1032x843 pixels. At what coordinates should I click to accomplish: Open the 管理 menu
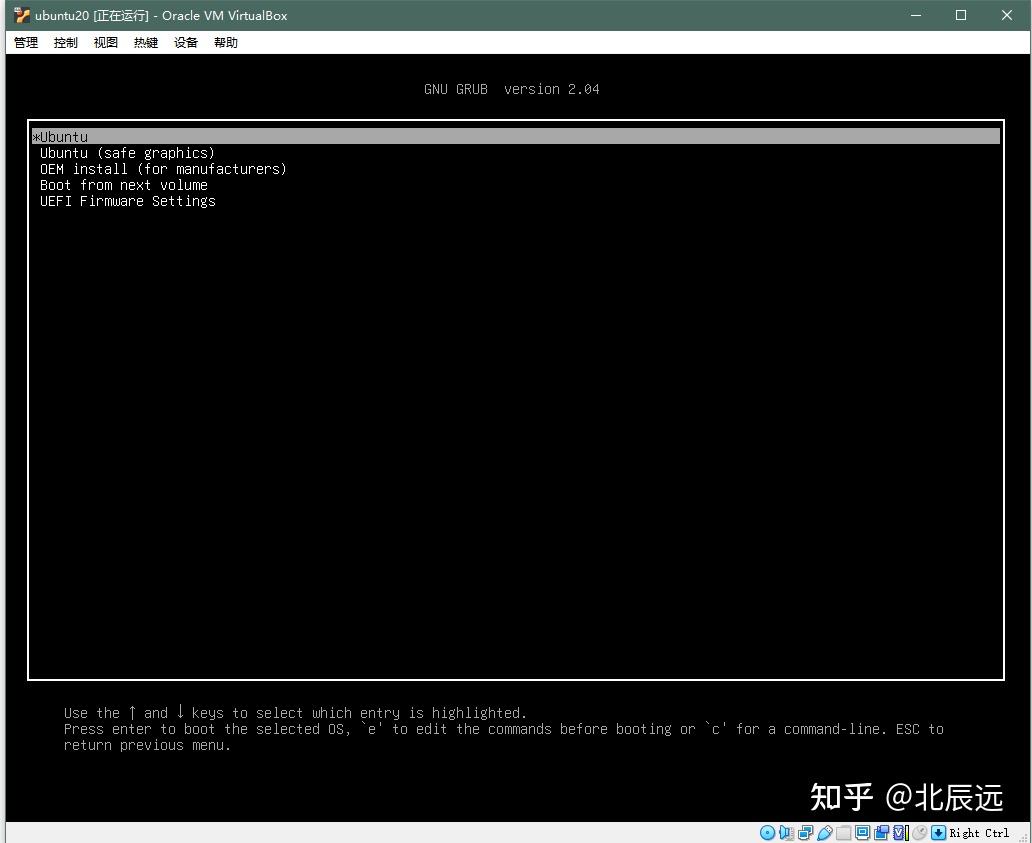click(26, 43)
